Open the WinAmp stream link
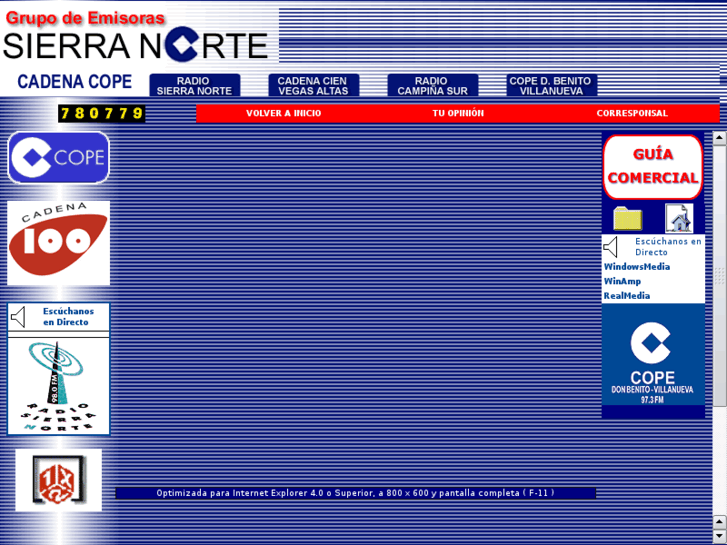 point(622,281)
